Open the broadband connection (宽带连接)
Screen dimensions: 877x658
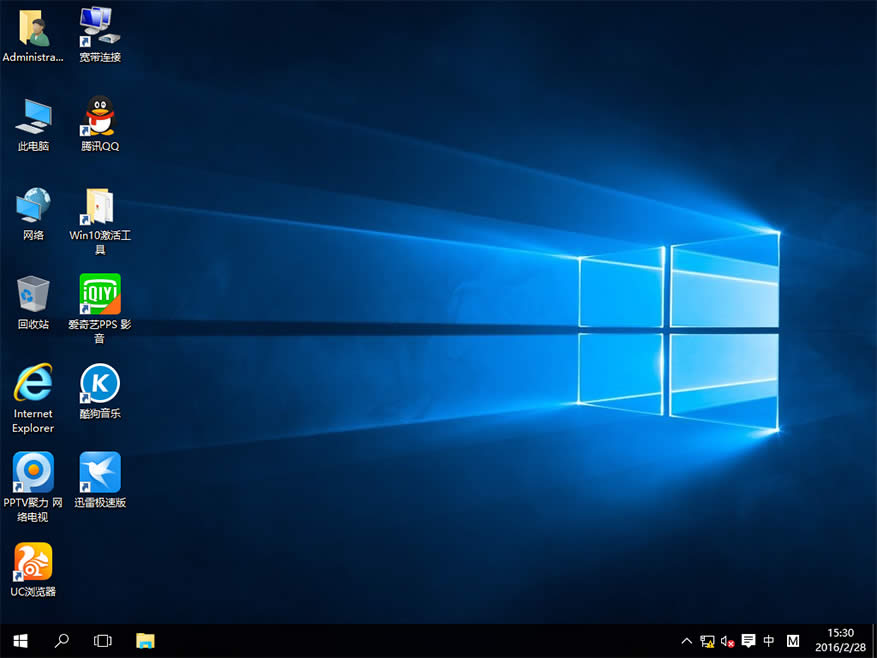click(99, 27)
